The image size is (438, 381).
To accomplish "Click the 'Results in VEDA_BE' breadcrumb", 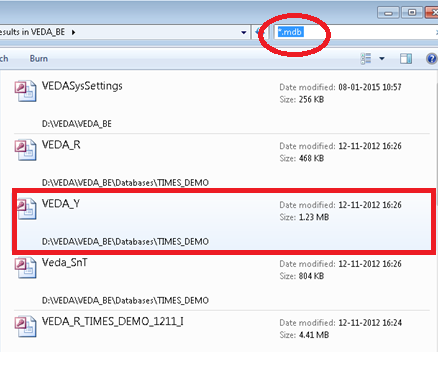I will click(32, 32).
